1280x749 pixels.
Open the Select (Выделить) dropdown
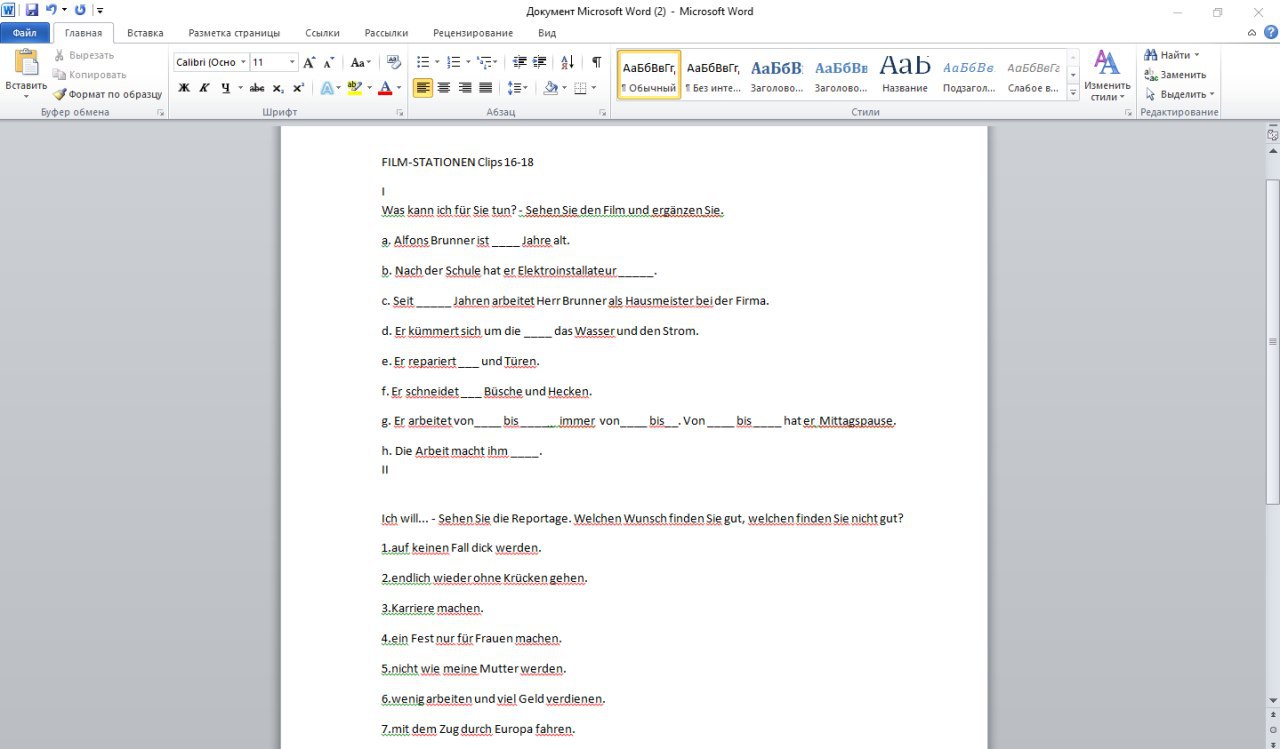(1180, 94)
